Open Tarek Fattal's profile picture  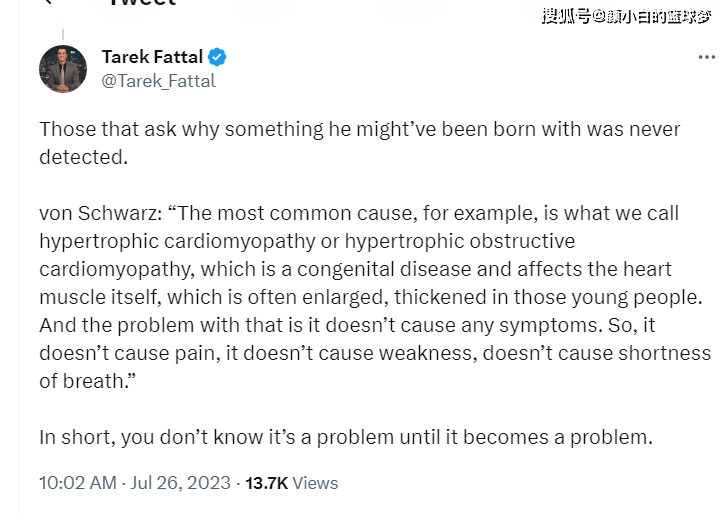pyautogui.click(x=63, y=69)
